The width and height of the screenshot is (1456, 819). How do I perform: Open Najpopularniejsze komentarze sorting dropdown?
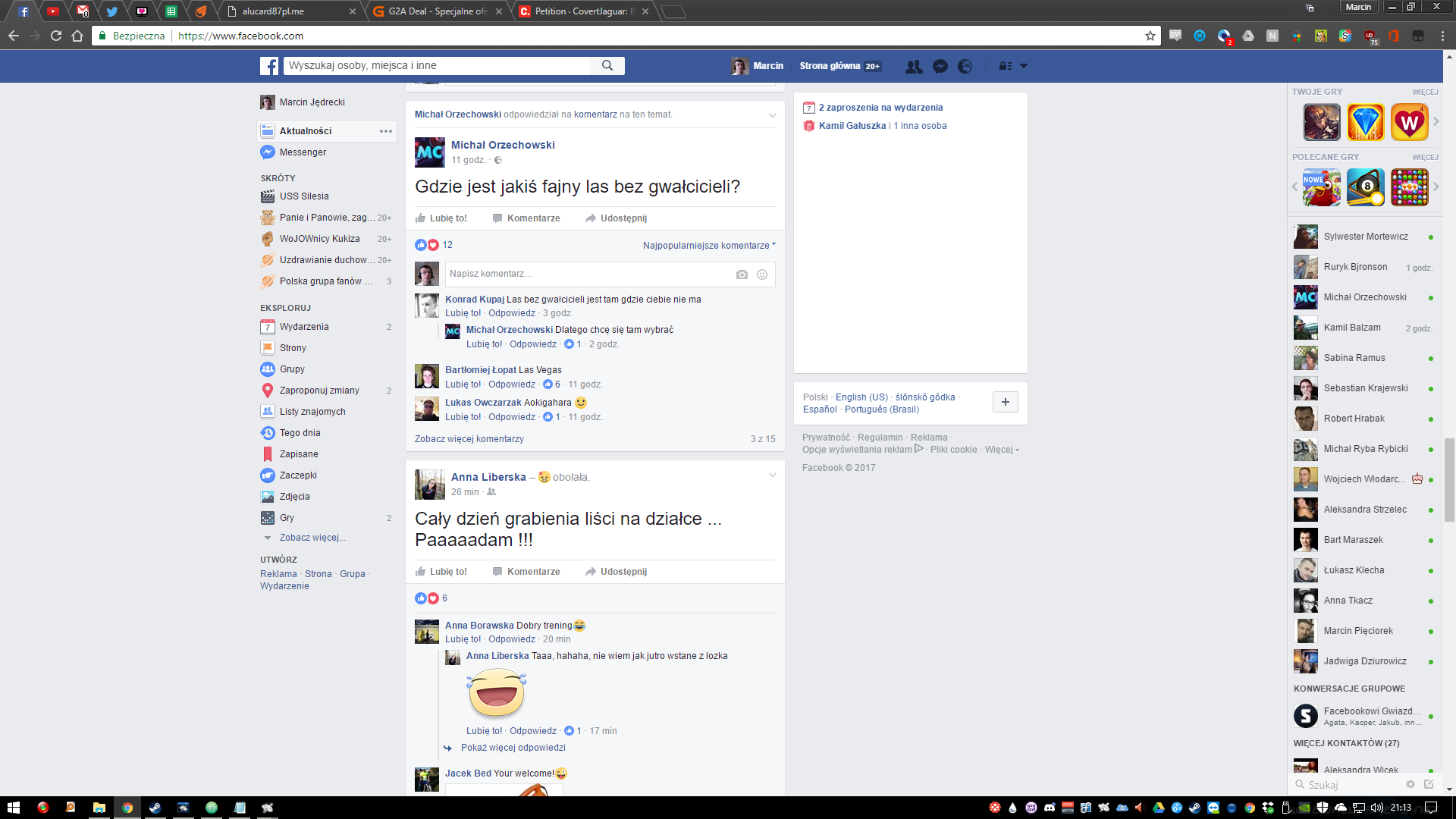(x=708, y=246)
